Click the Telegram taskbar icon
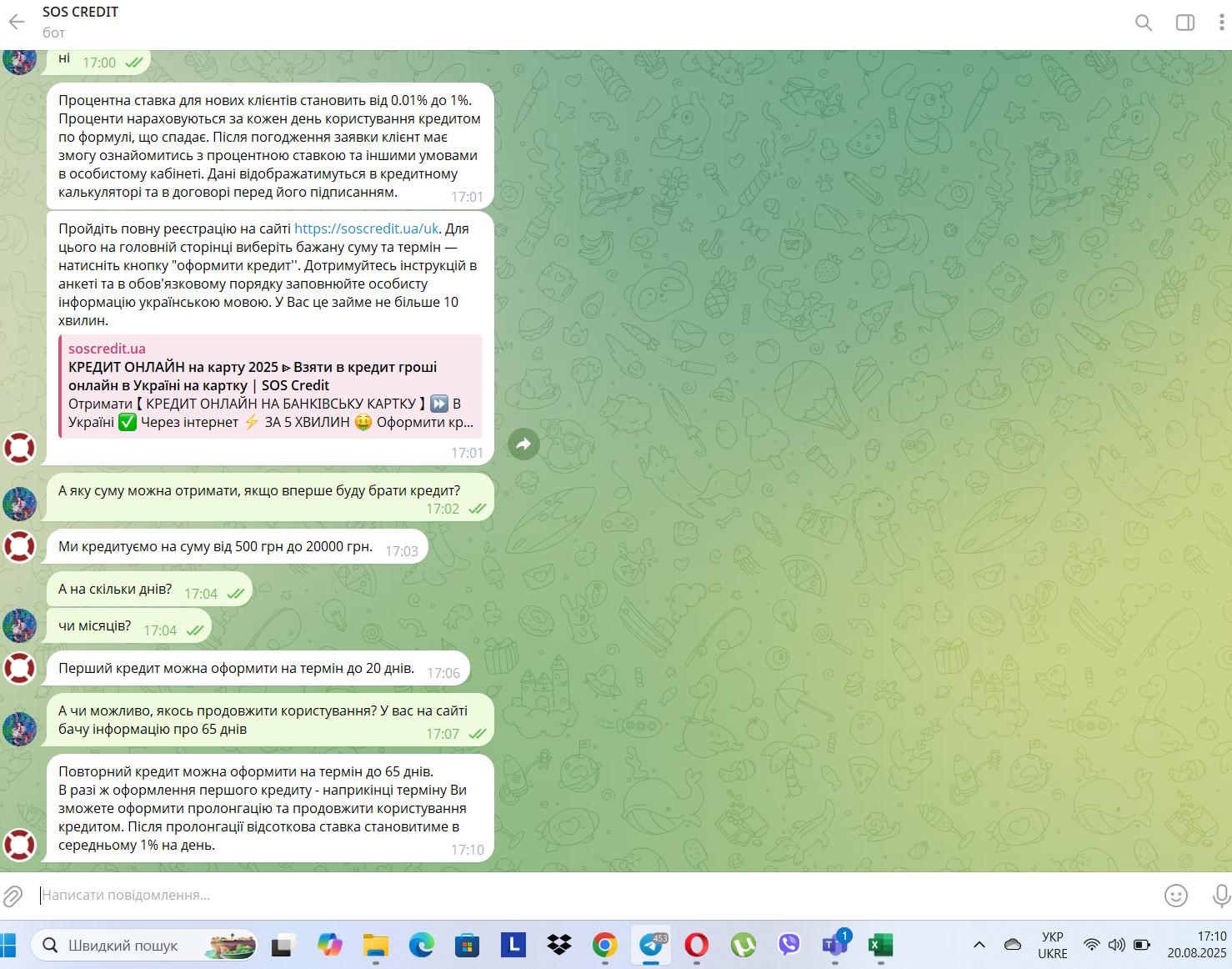Screen dimensions: 1232x969 pos(651,945)
